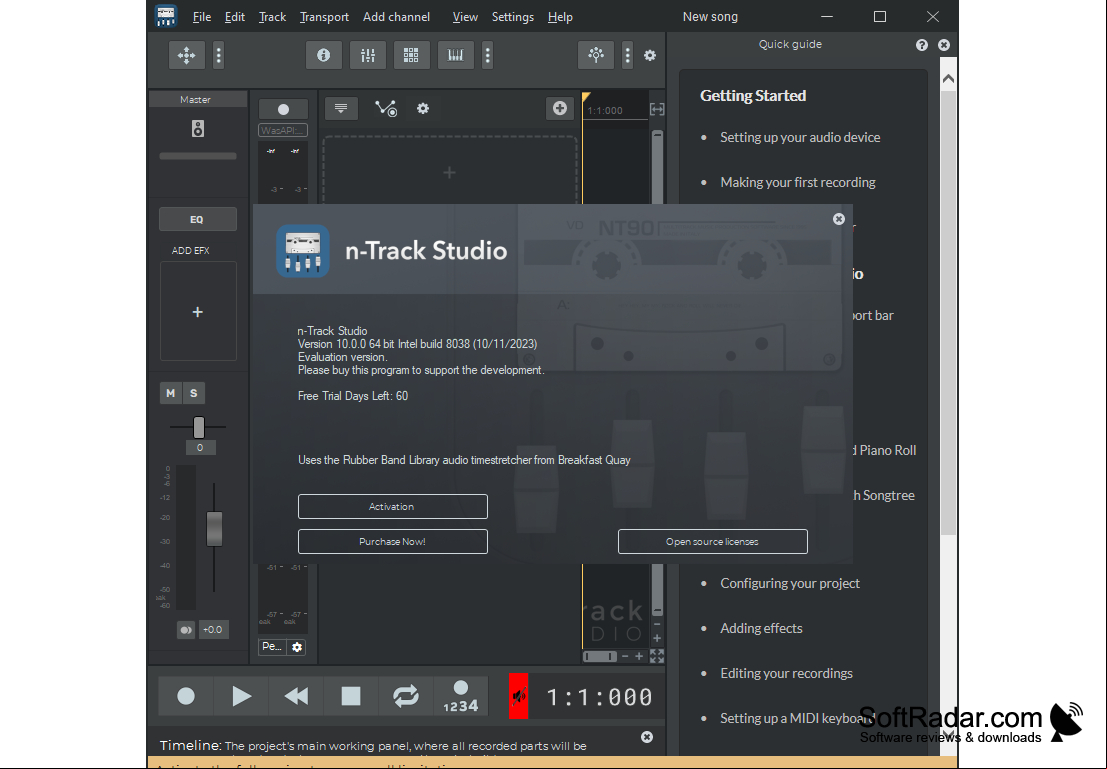Click the Rewind transport button
The image size is (1107, 769).
[296, 696]
